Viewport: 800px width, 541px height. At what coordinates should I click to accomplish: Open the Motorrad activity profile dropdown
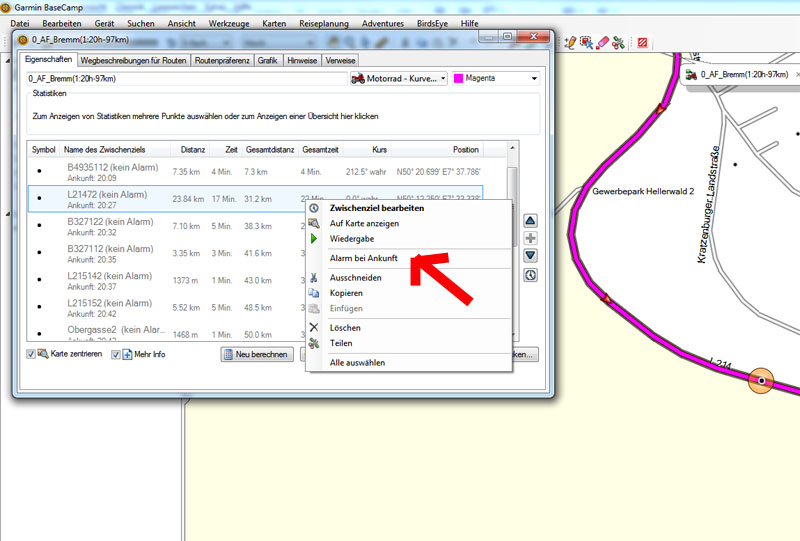click(x=400, y=78)
